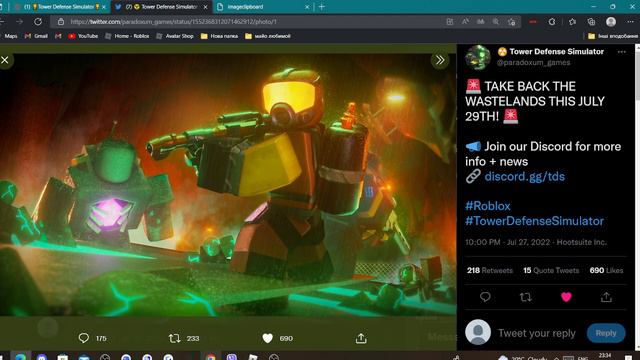640x360 pixels.
Task: Open the Home - Roblox bookmark
Action: (x=127, y=36)
